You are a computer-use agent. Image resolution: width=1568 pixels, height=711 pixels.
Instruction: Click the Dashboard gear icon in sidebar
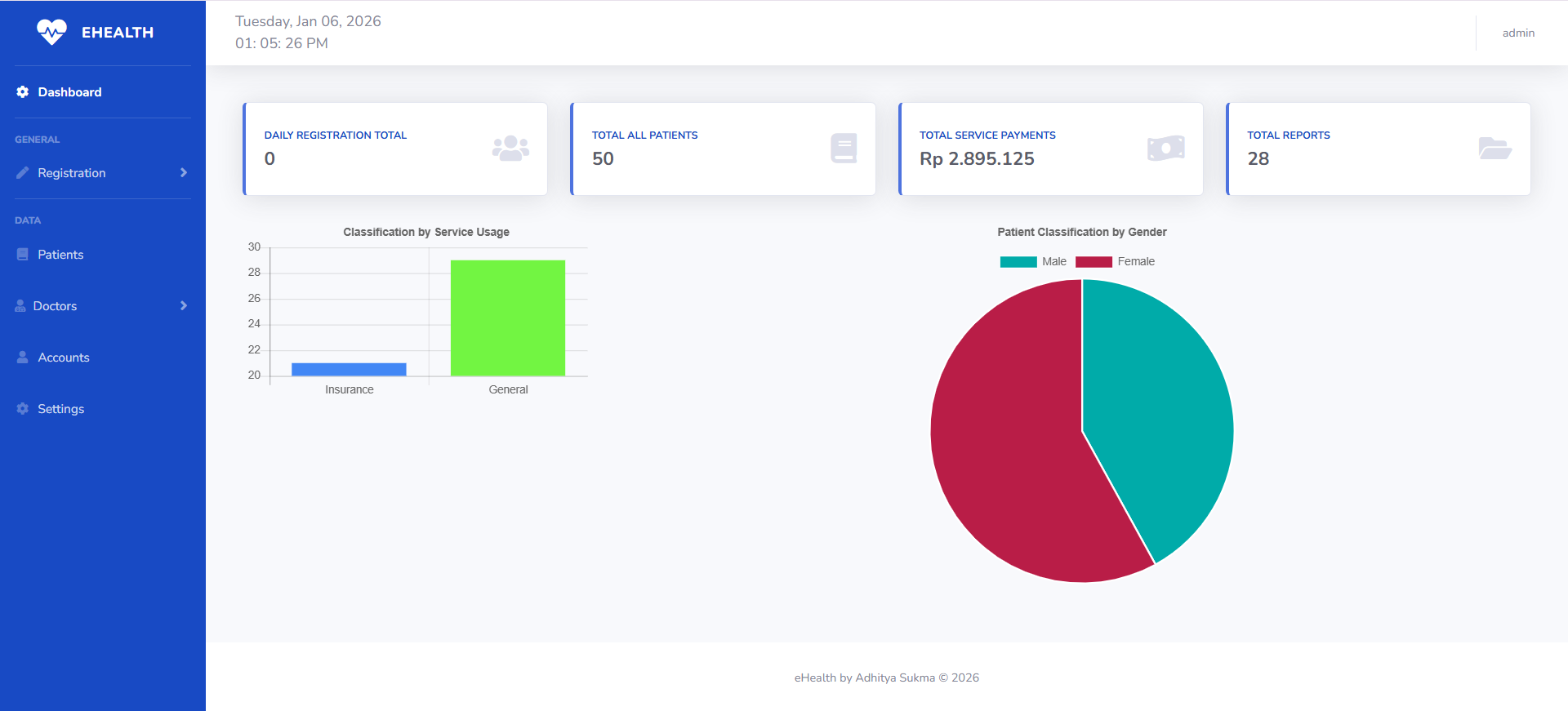pos(23,92)
